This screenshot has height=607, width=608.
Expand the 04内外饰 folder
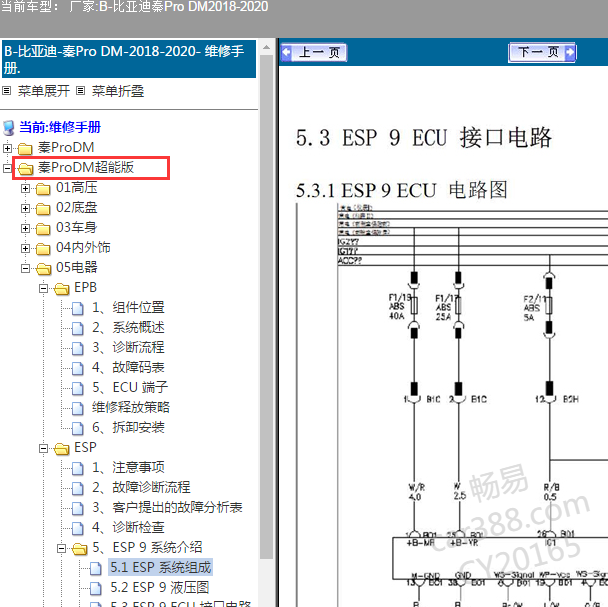[25, 249]
